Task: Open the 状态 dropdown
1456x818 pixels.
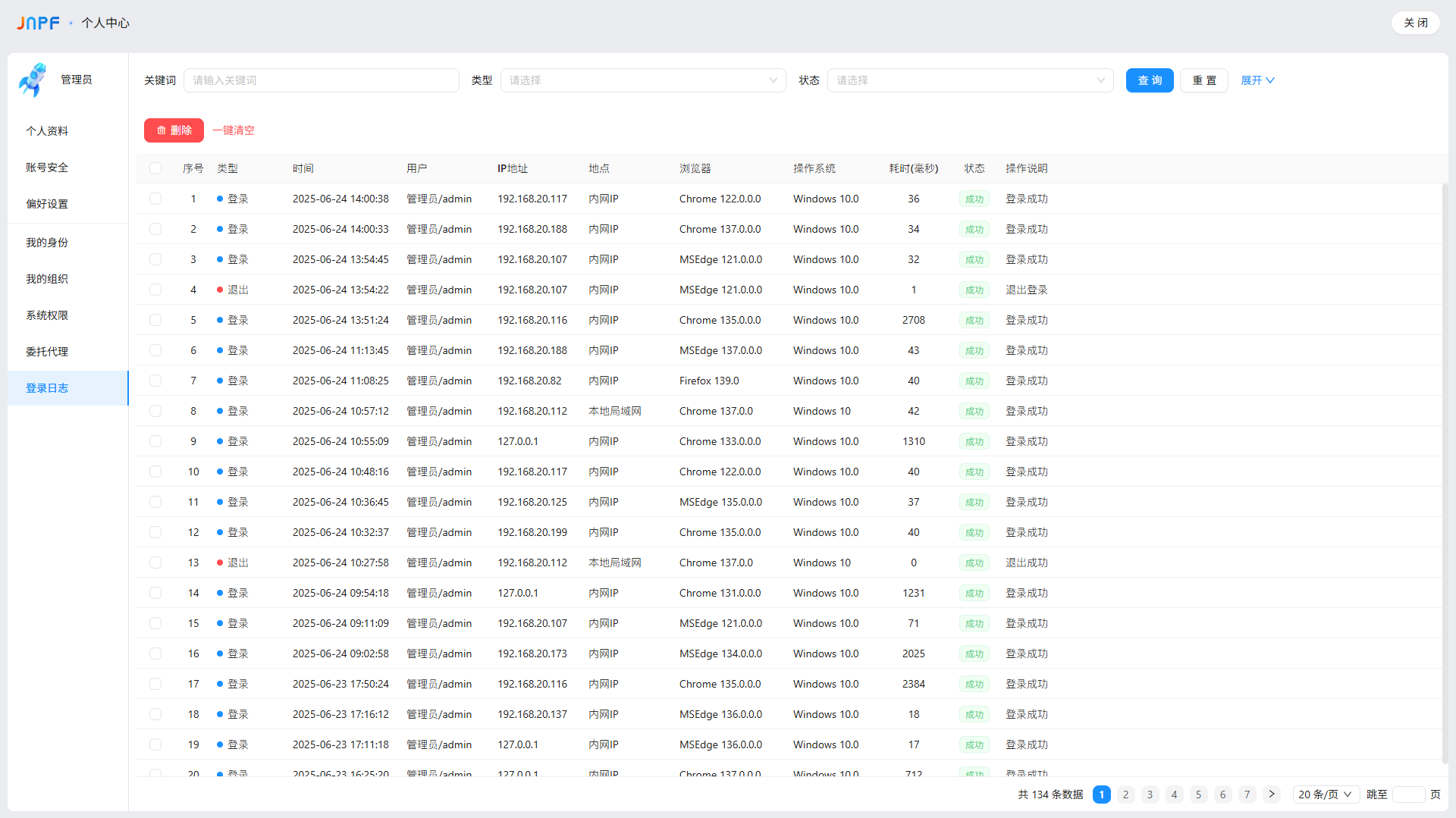Action: coord(969,80)
